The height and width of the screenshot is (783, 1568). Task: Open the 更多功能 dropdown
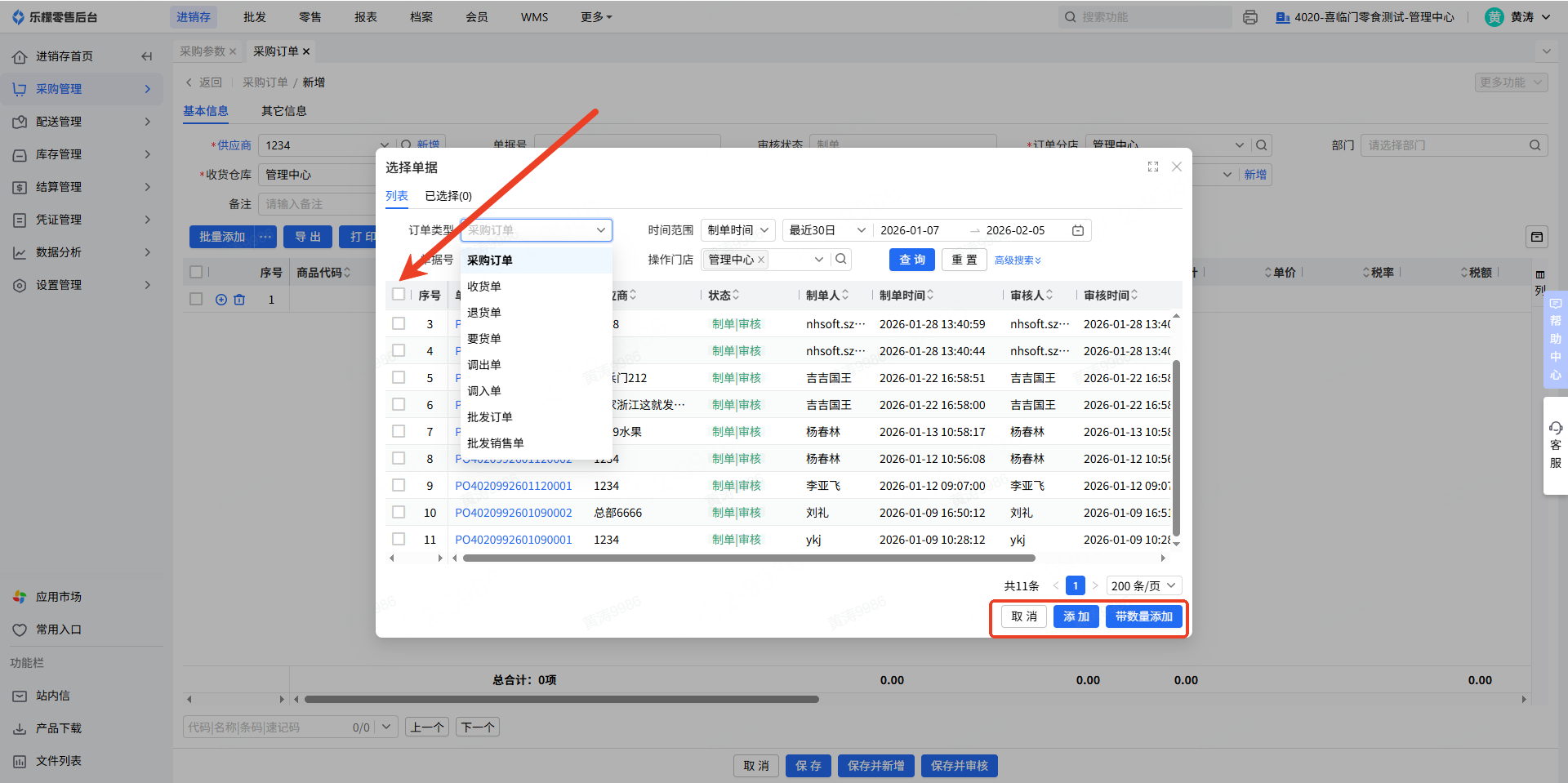click(1512, 82)
